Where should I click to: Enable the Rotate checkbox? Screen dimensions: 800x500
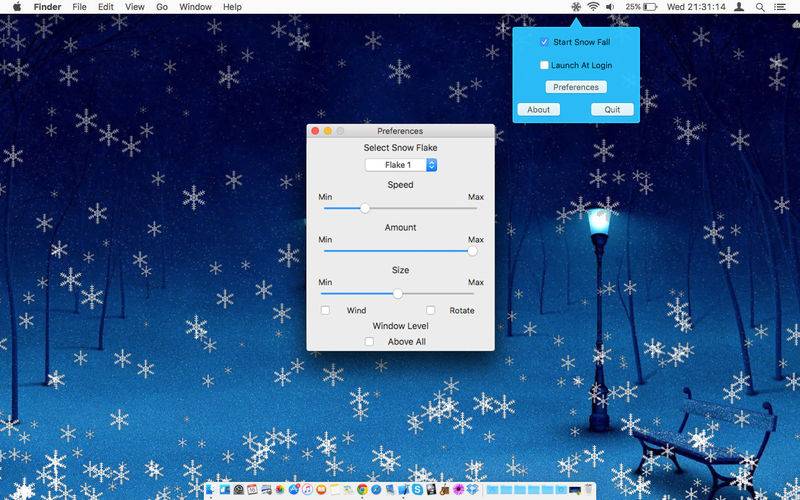[x=431, y=310]
